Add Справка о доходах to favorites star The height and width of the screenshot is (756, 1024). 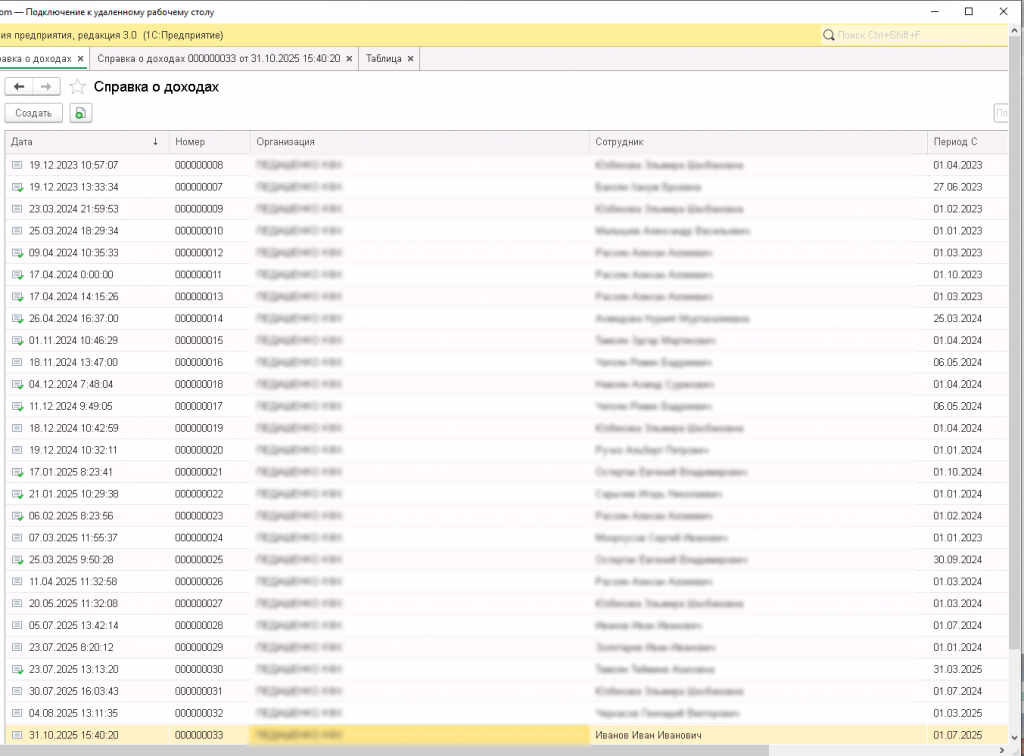pyautogui.click(x=77, y=87)
